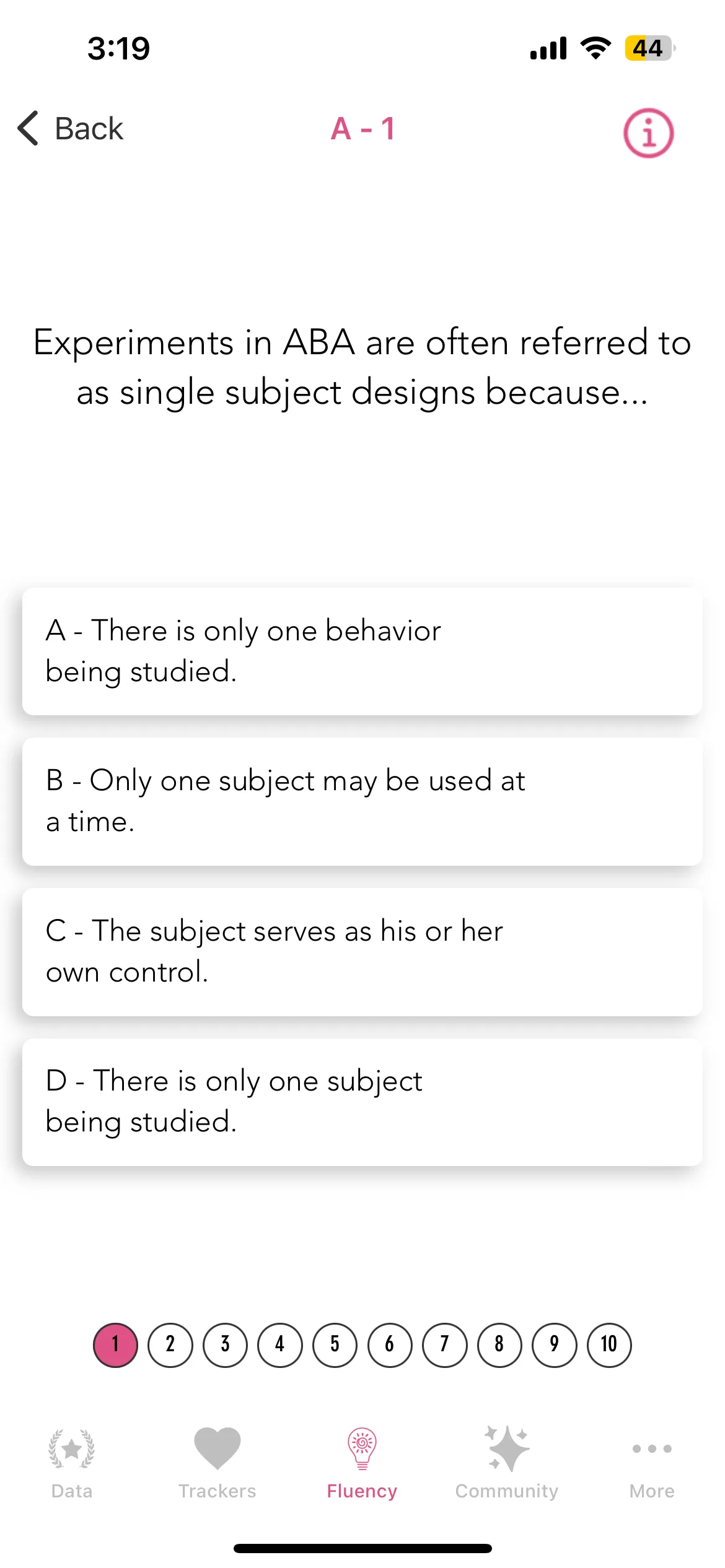725x1568 pixels.
Task: Choose answer D only one subject studied
Action: (362, 1102)
